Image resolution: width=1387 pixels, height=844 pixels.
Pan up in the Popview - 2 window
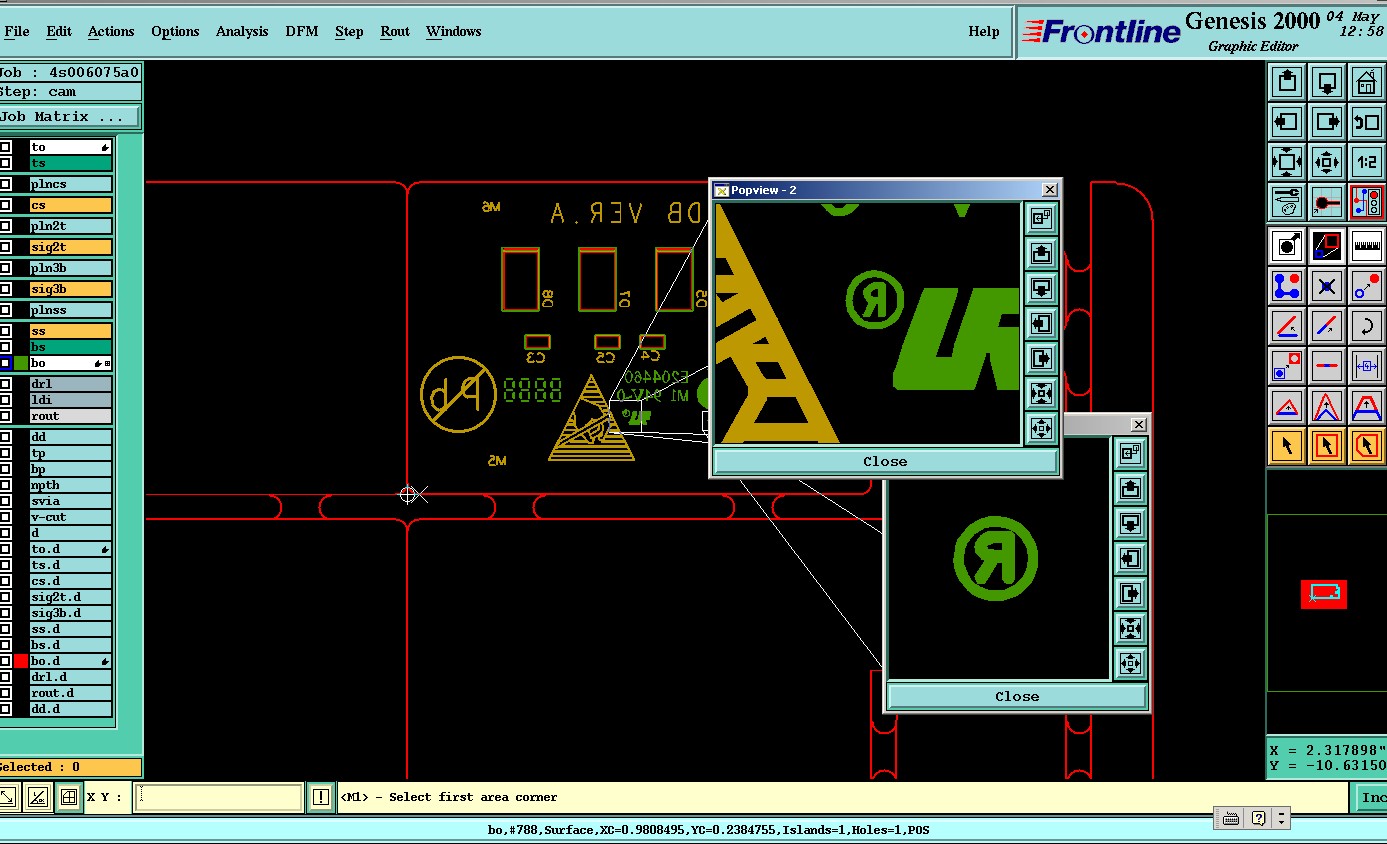click(x=1041, y=253)
